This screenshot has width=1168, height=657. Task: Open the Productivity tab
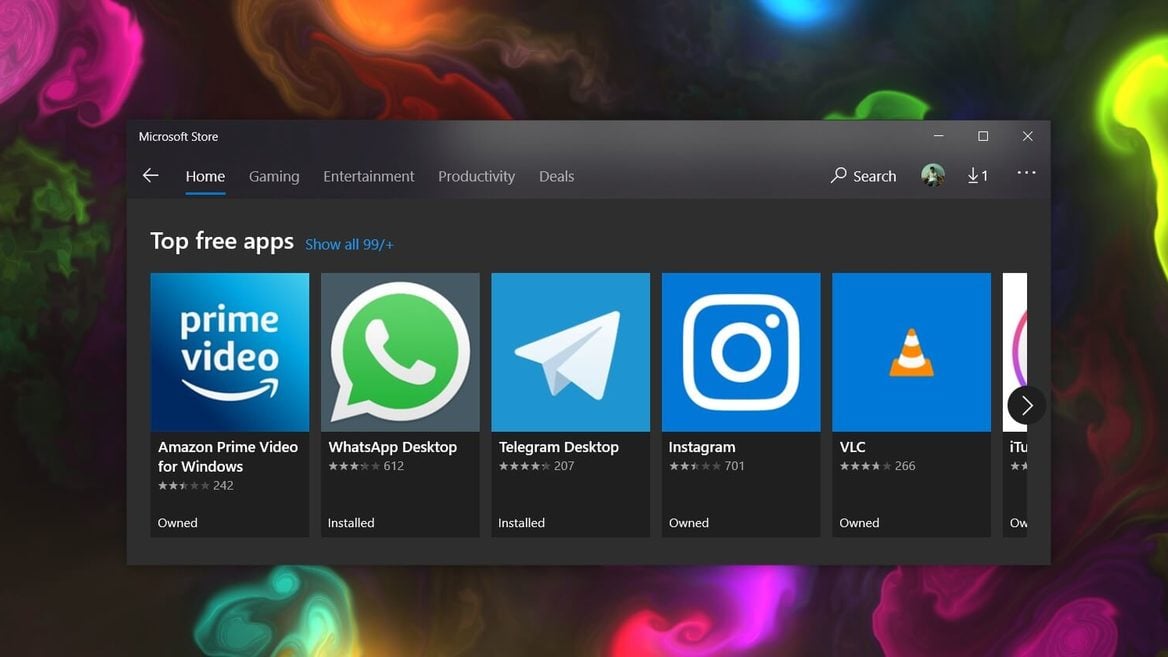coord(476,176)
